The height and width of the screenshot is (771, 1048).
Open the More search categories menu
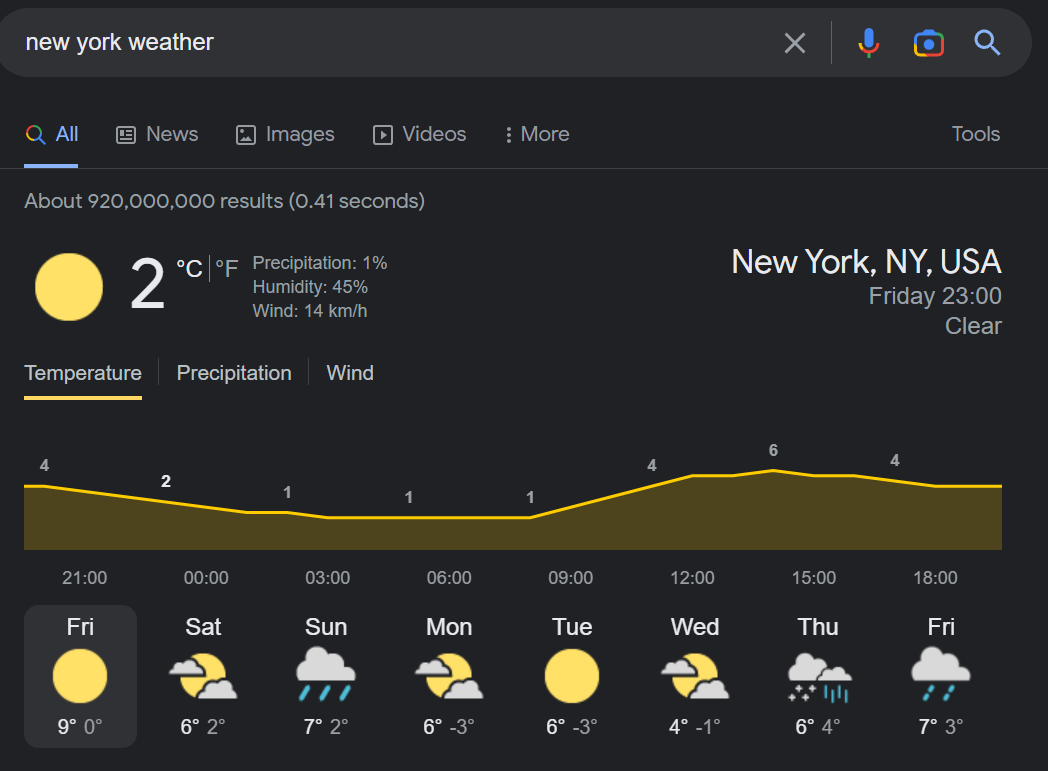pyautogui.click(x=537, y=134)
